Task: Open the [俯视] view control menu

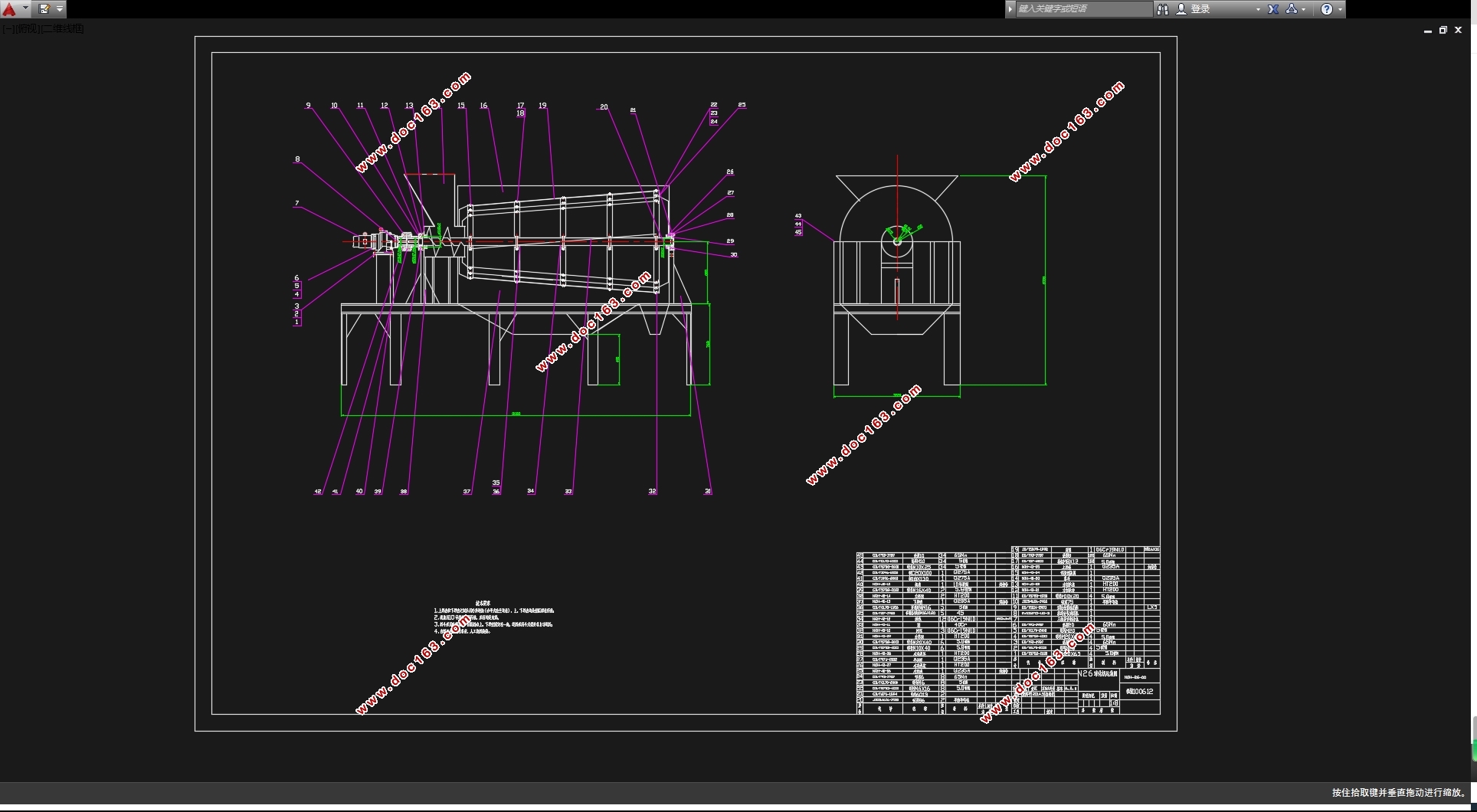Action: (x=27, y=29)
